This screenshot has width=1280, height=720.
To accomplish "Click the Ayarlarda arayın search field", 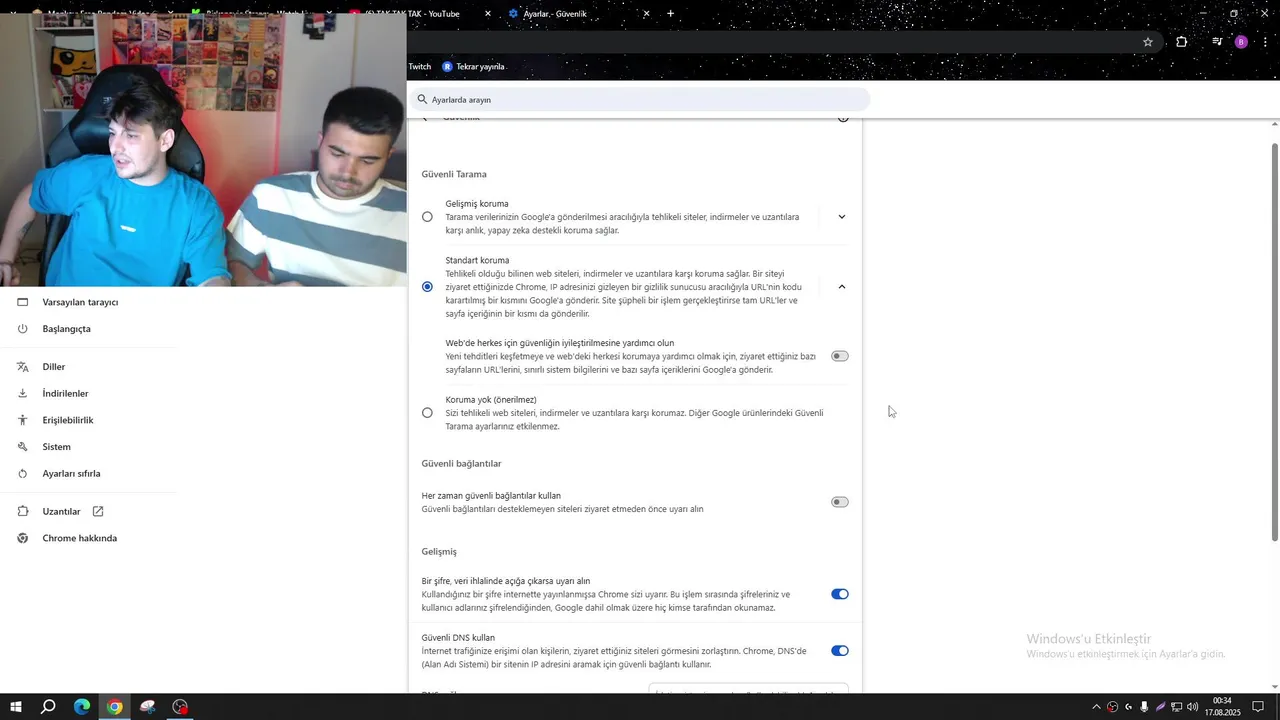I will pos(640,100).
